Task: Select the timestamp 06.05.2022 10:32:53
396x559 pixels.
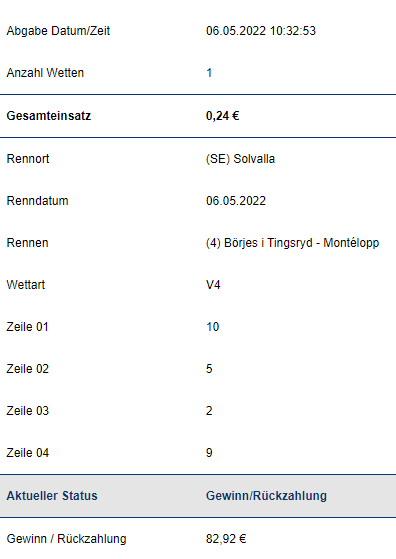Action: pos(261,31)
